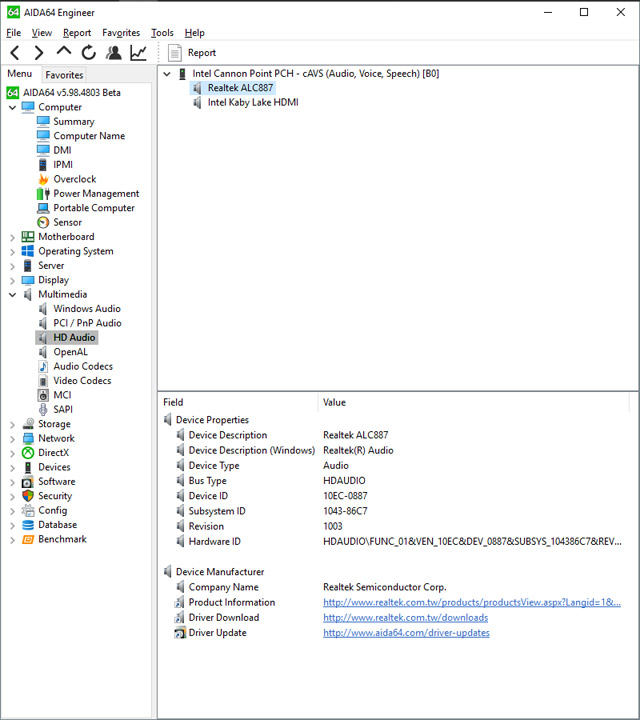This screenshot has height=720, width=640.
Task: Click the Report toolbar button label
Action: tap(202, 53)
